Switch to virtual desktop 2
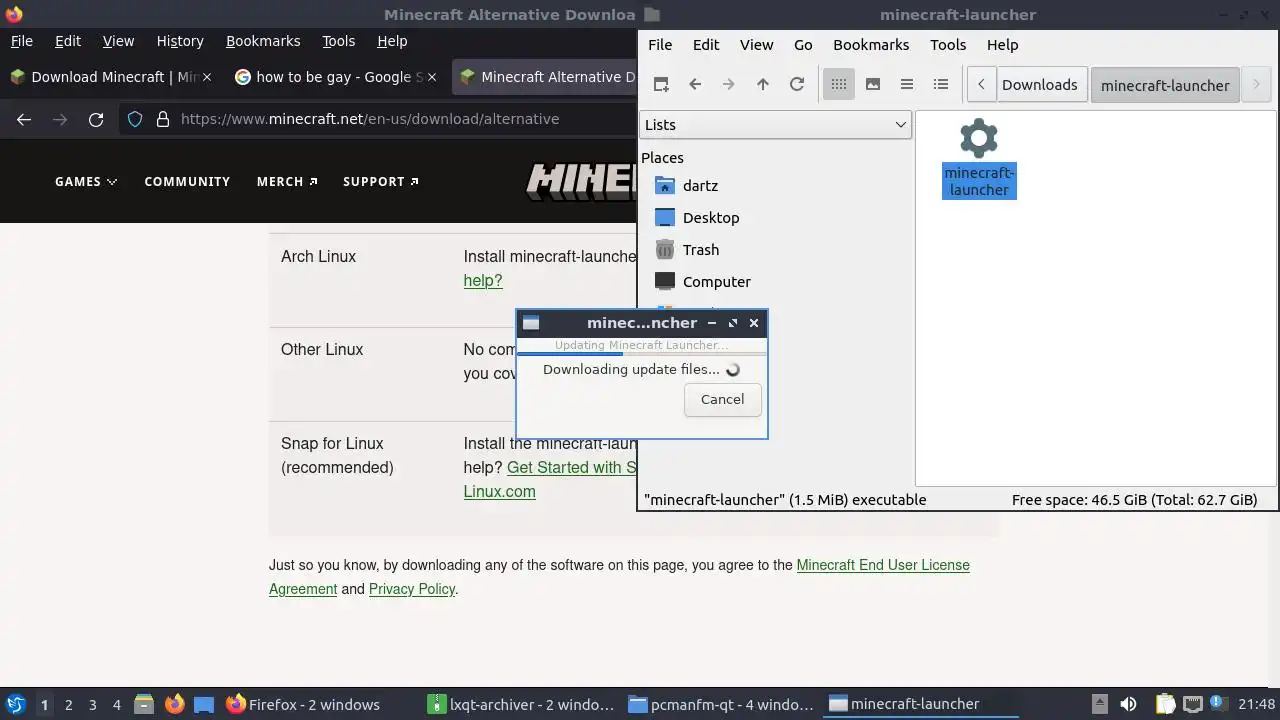Image resolution: width=1280 pixels, height=720 pixels. click(x=68, y=704)
